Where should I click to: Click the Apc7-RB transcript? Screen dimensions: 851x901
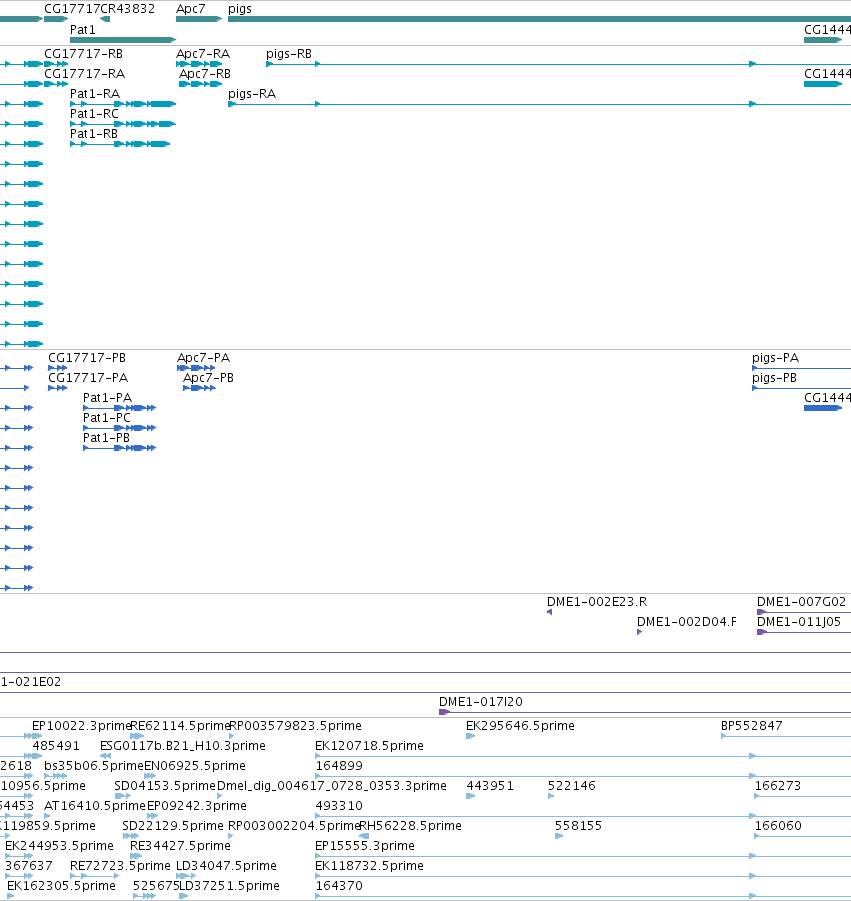coord(201,84)
